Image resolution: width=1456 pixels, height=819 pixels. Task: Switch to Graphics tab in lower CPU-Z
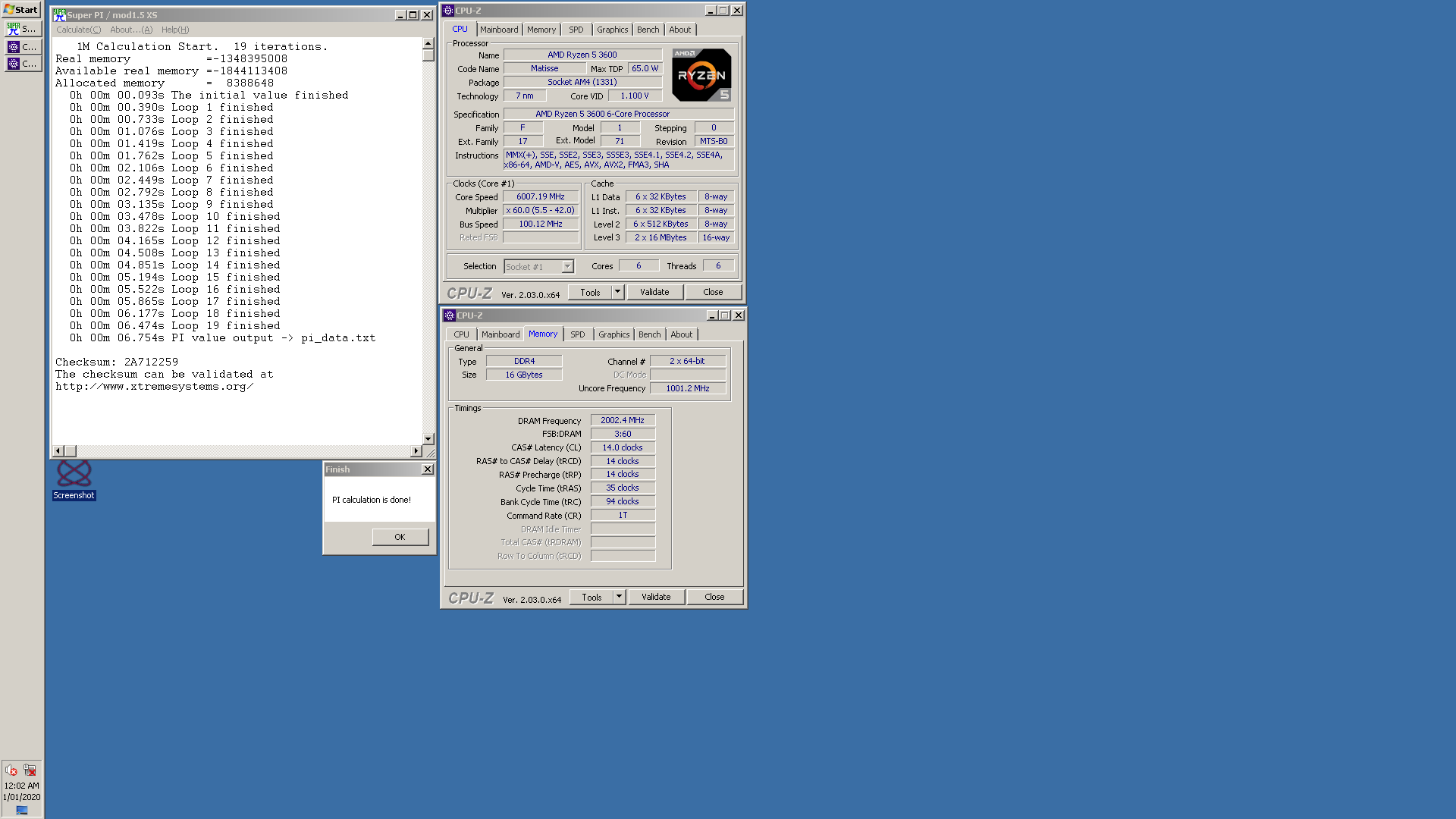point(614,334)
